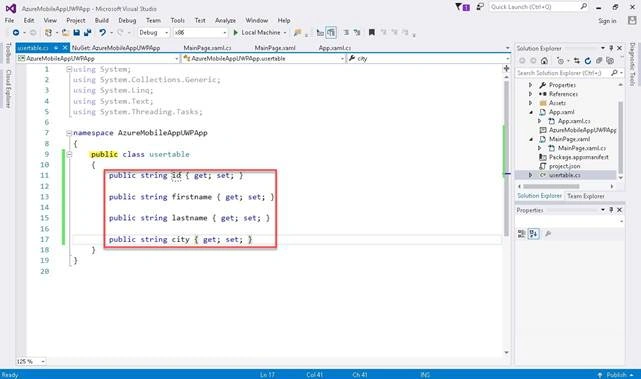Pin the Properties panel
Image resolution: width=641 pixels, height=379 pixels.
click(611, 210)
